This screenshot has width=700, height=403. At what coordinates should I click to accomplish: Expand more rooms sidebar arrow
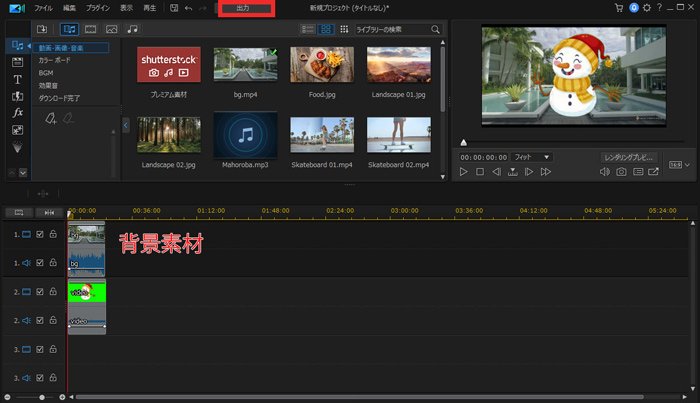click(x=23, y=173)
